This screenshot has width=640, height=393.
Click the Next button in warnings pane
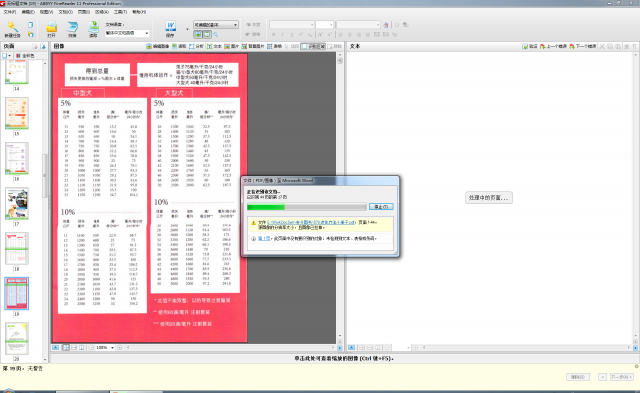point(622,377)
